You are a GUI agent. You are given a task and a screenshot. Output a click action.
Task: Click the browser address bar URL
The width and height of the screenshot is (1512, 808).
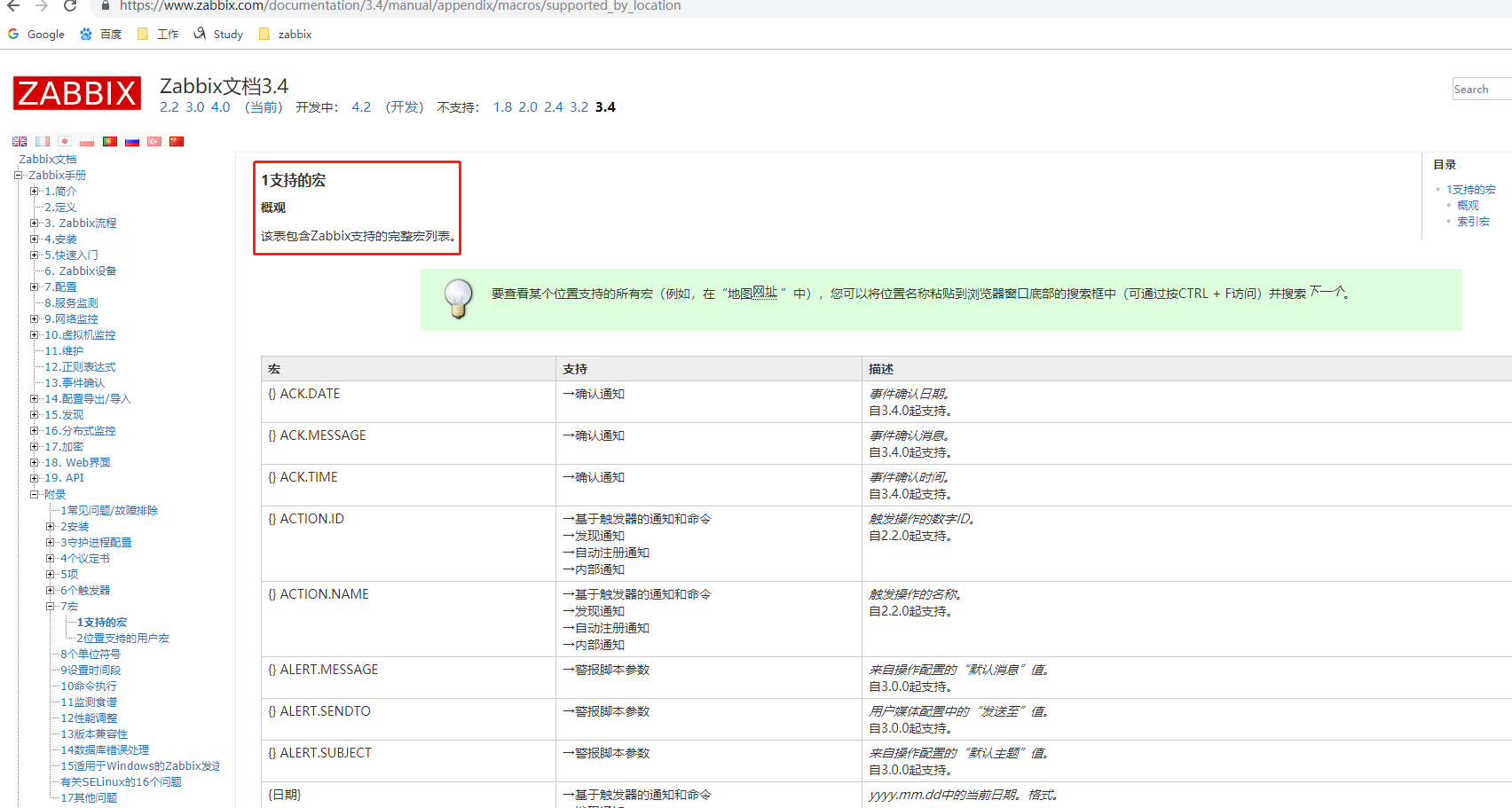click(400, 6)
